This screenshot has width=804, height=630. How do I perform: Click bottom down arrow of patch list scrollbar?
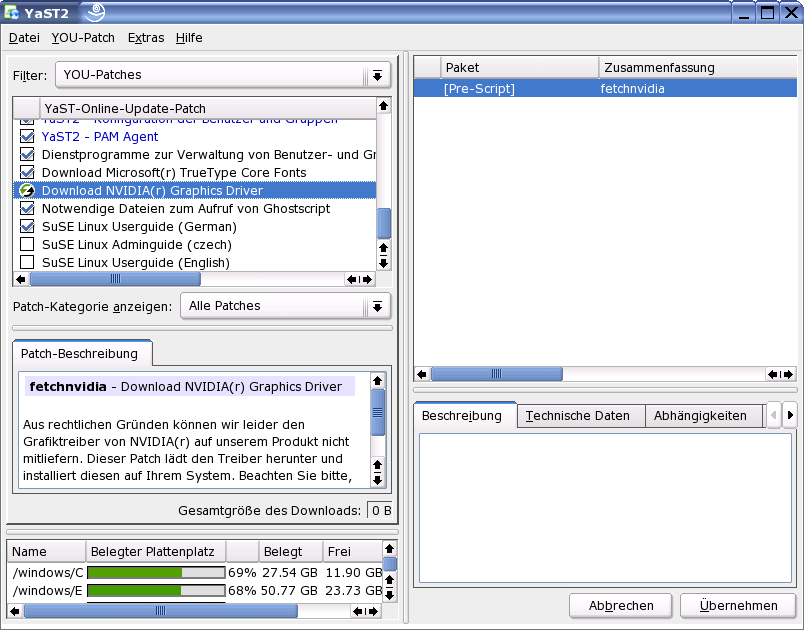tap(383, 263)
